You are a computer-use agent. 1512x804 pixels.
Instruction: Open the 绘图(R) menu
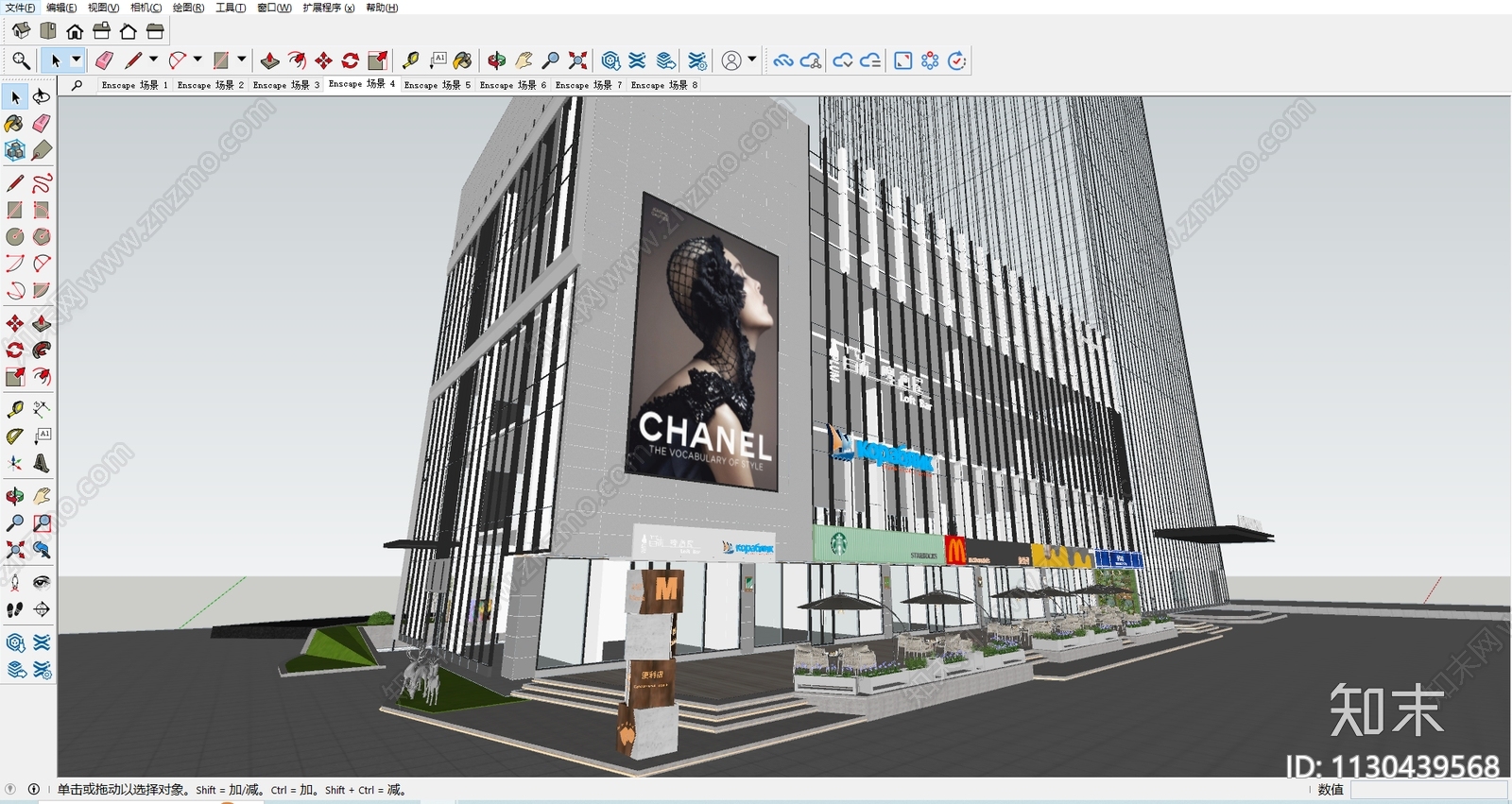tap(188, 8)
